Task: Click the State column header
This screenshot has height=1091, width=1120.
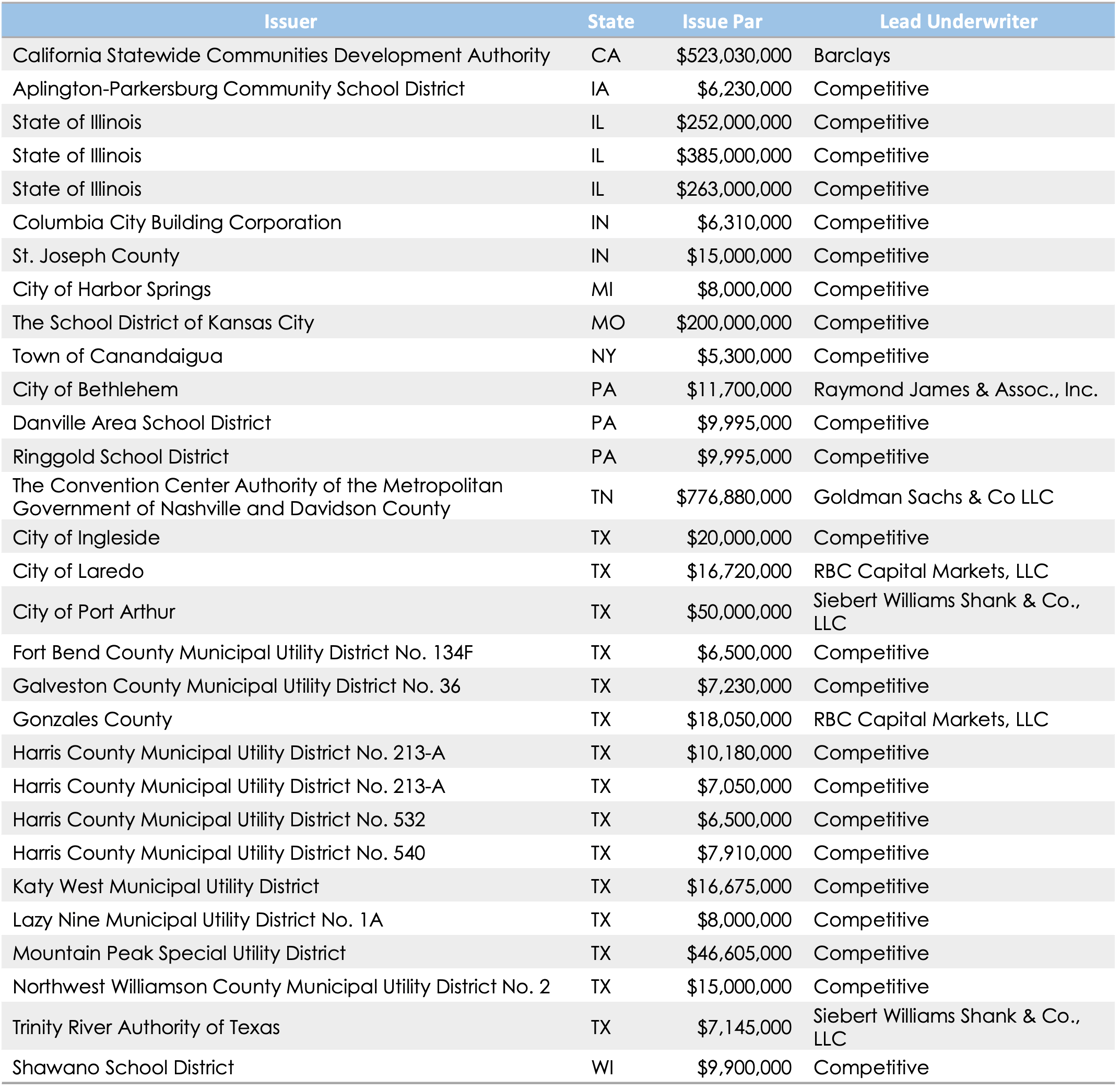Action: (x=611, y=21)
